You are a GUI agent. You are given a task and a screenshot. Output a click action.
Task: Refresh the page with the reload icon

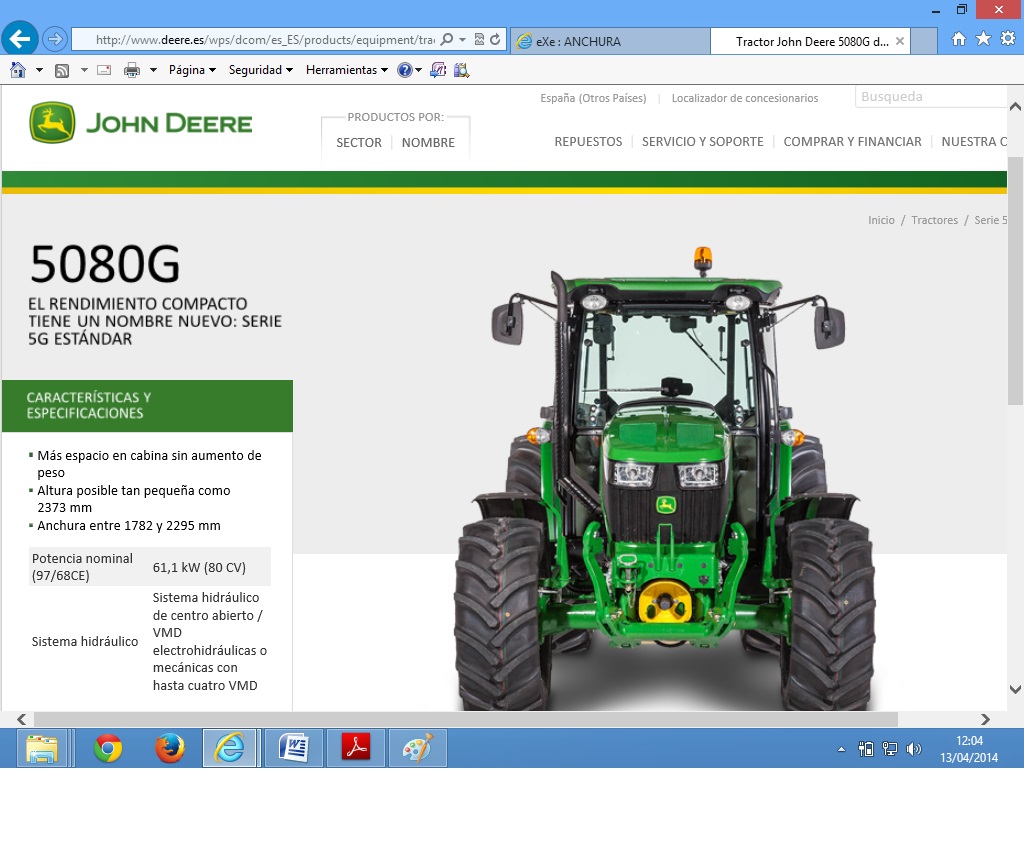495,39
